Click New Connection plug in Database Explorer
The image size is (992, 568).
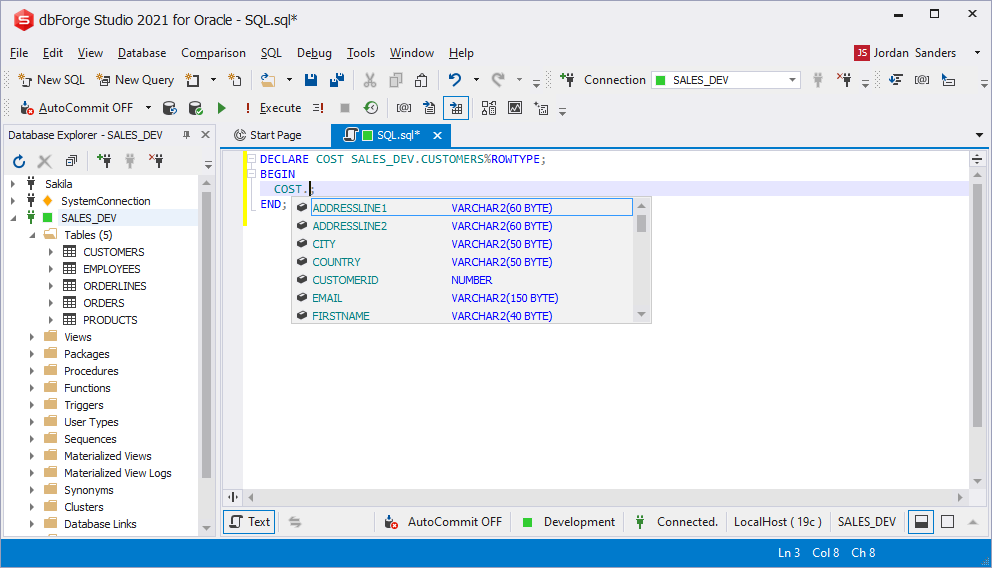click(104, 161)
